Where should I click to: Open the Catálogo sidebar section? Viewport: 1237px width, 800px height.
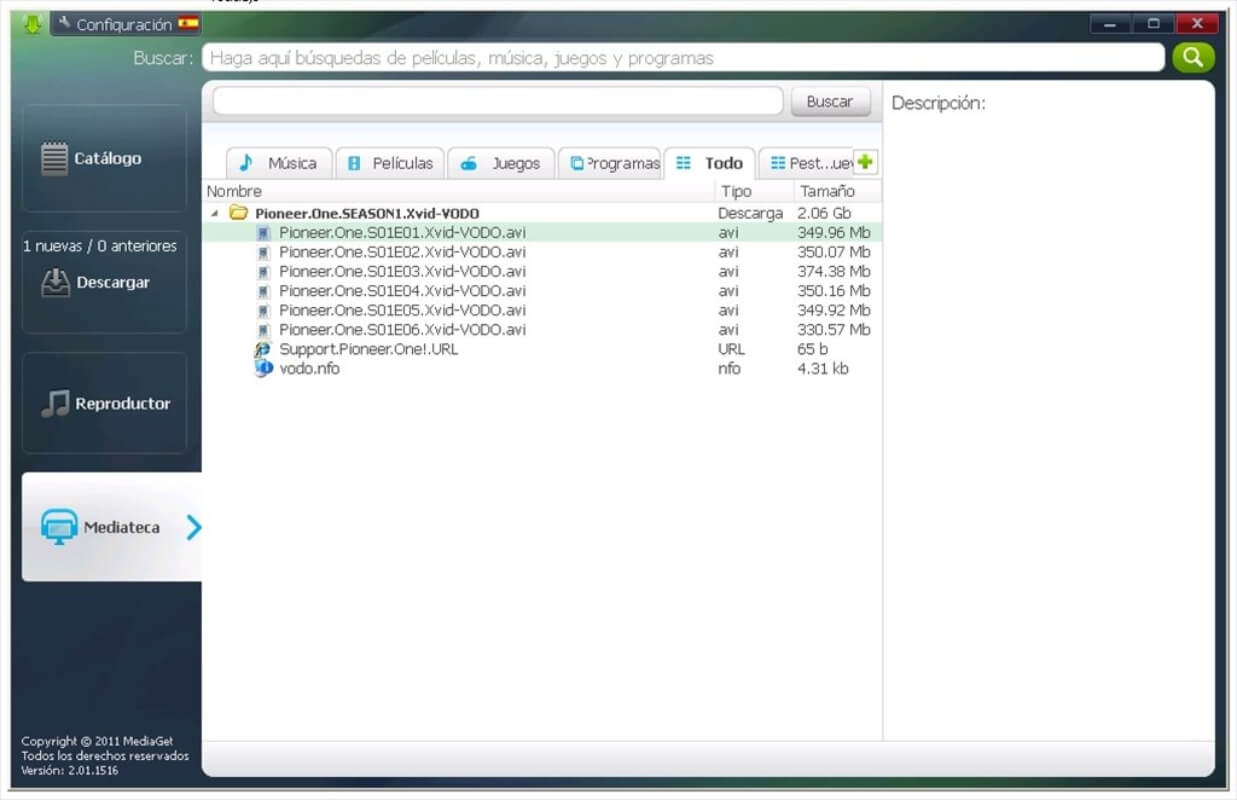coord(104,158)
